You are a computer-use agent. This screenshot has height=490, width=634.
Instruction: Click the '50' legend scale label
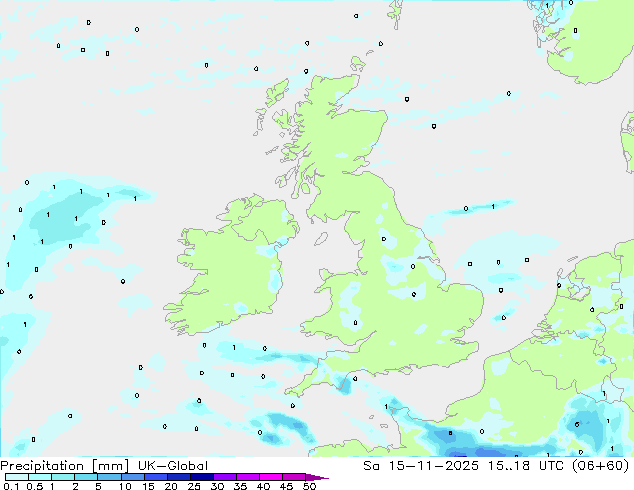pyautogui.click(x=309, y=486)
